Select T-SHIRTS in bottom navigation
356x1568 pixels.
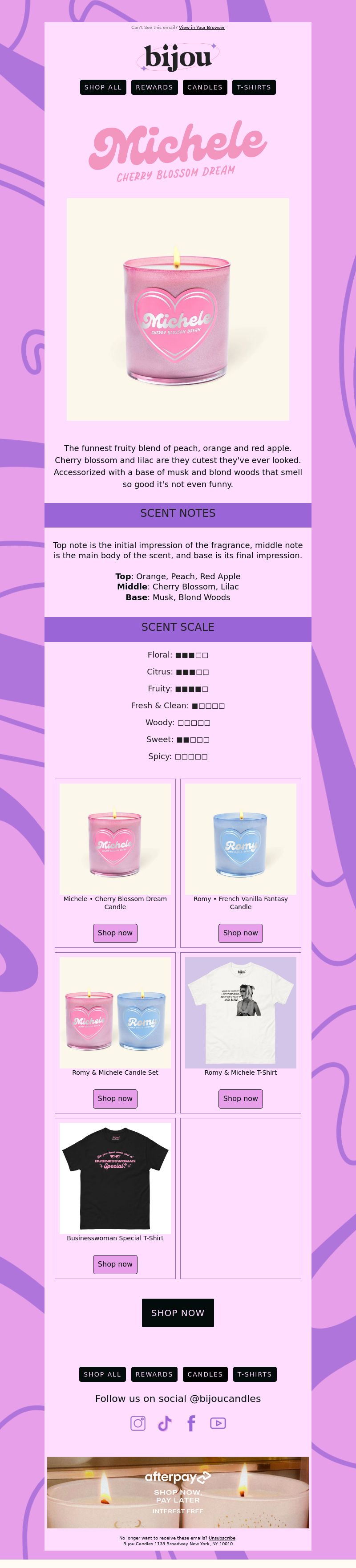255,1374
